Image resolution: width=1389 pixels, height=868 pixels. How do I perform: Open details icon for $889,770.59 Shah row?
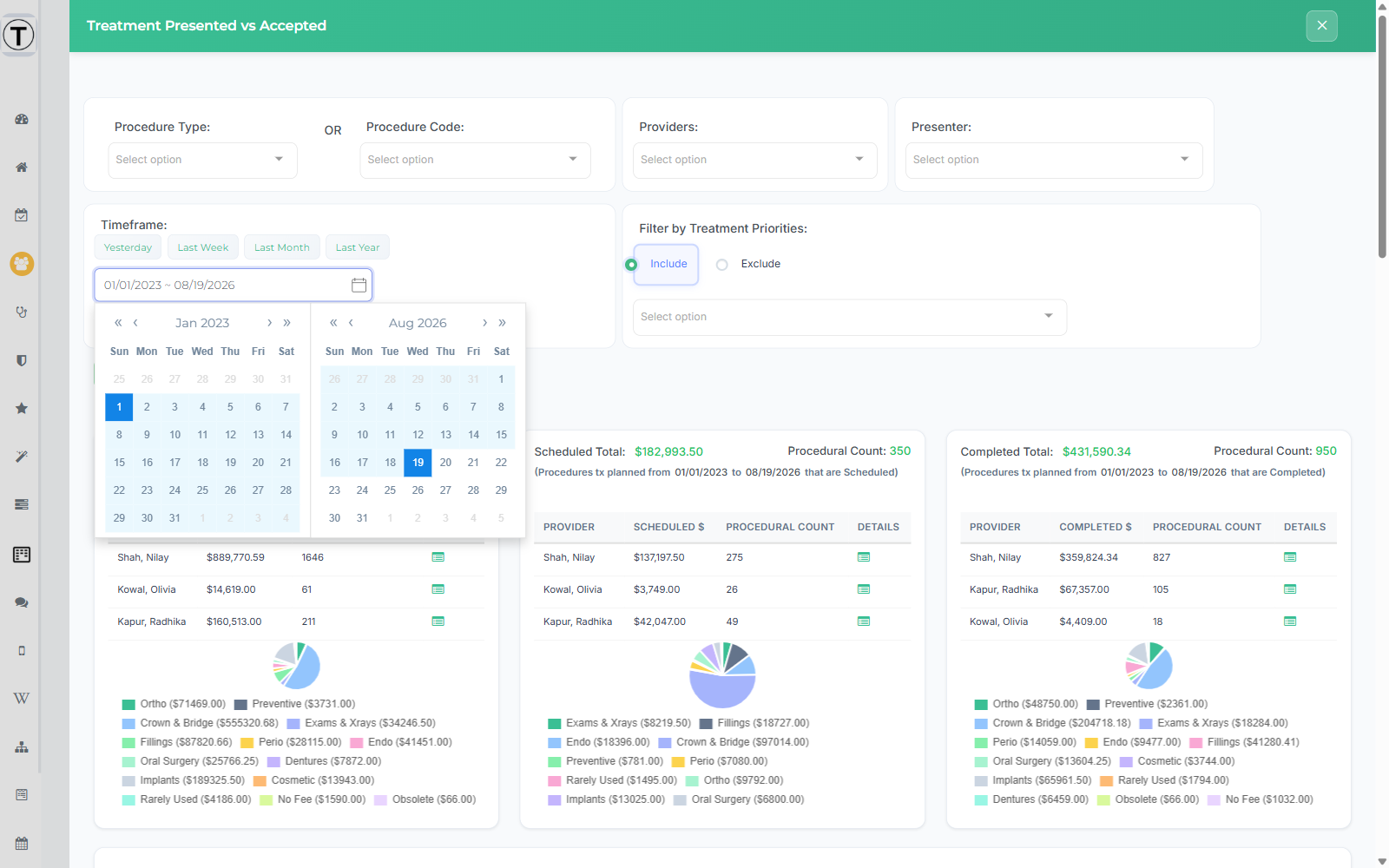(x=438, y=557)
